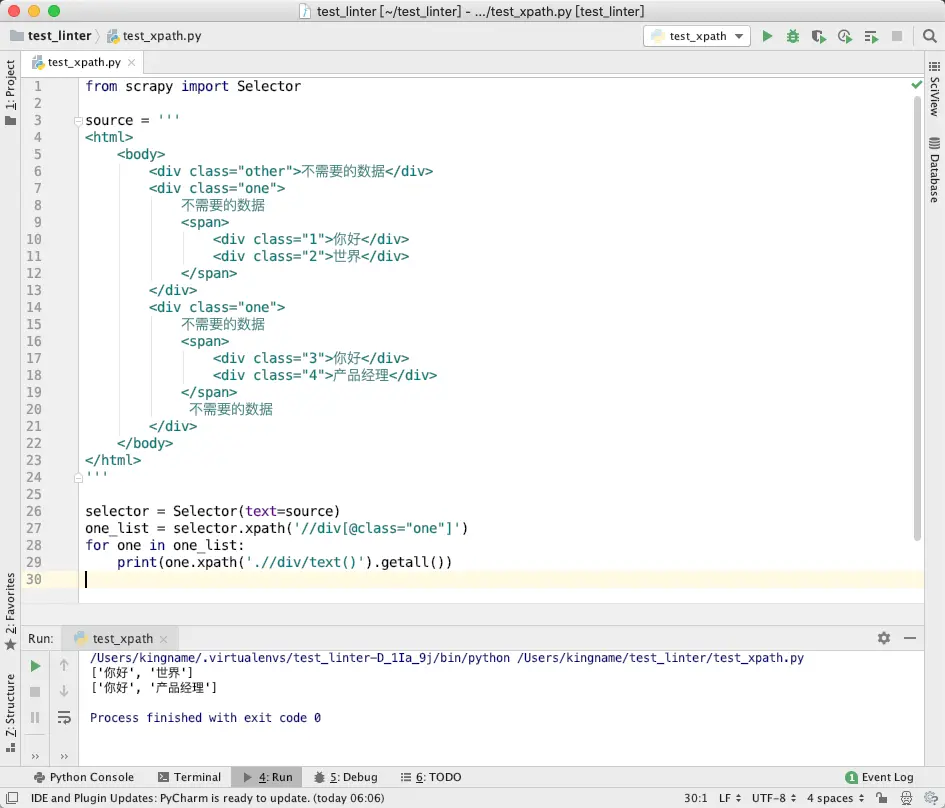The image size is (945, 808).
Task: Open the Project tool window
Action: 10,92
